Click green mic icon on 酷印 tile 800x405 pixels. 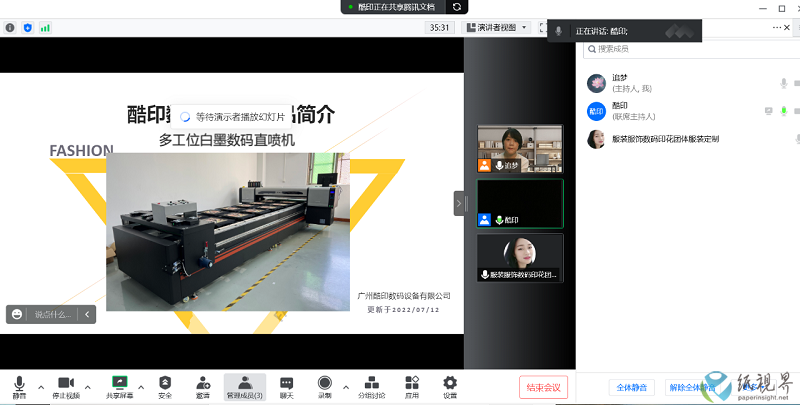tap(498, 220)
